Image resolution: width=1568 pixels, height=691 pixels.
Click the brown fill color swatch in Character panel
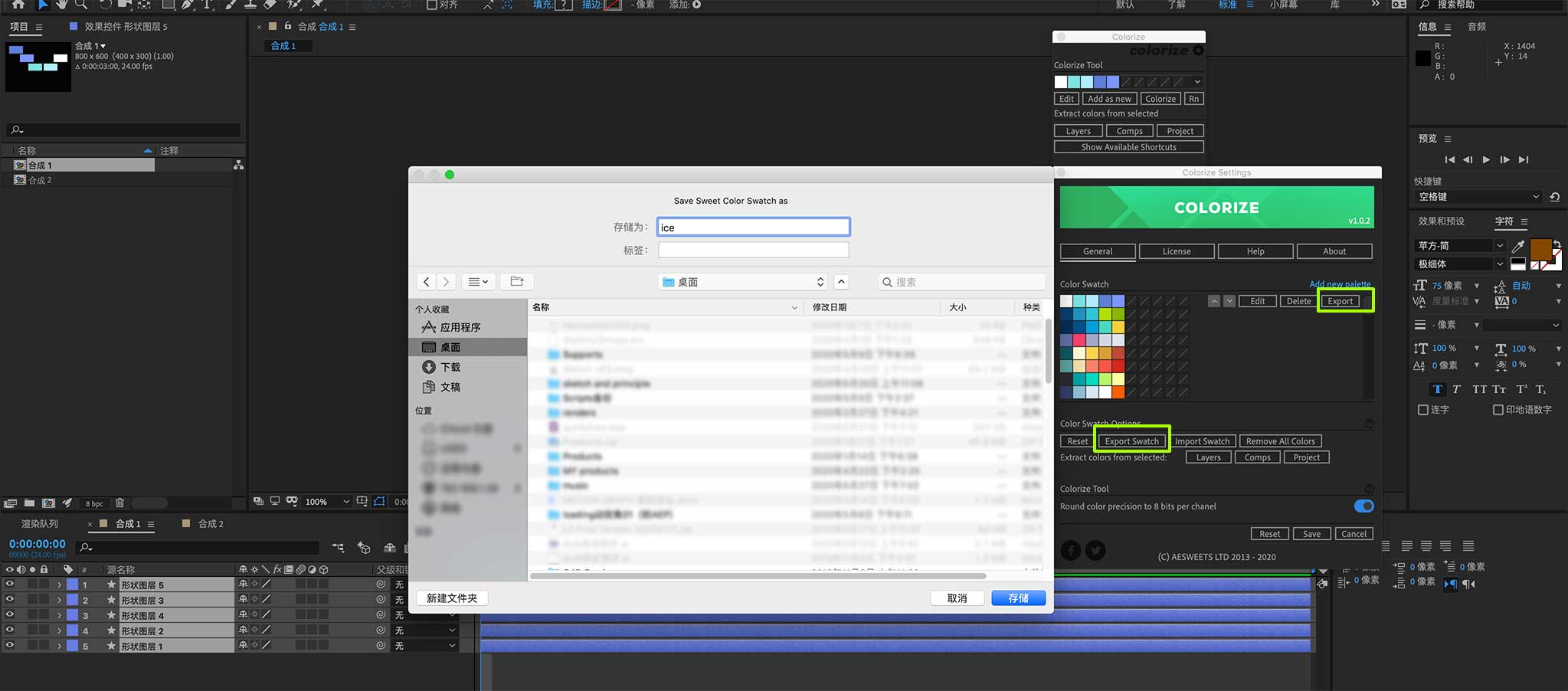[x=1540, y=249]
